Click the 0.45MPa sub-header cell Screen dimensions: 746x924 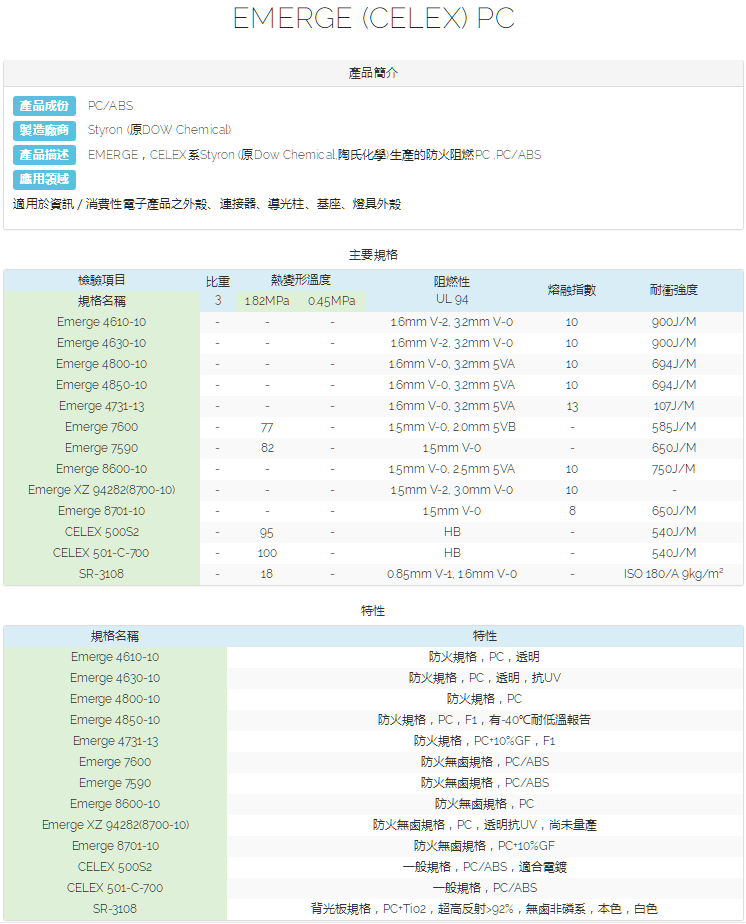click(332, 301)
